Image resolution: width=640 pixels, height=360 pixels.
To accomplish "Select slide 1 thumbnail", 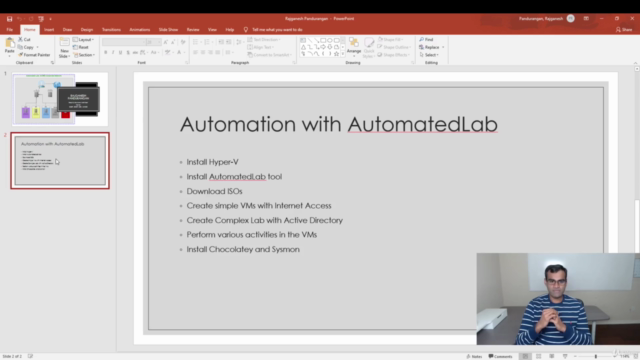I will tap(60, 99).
